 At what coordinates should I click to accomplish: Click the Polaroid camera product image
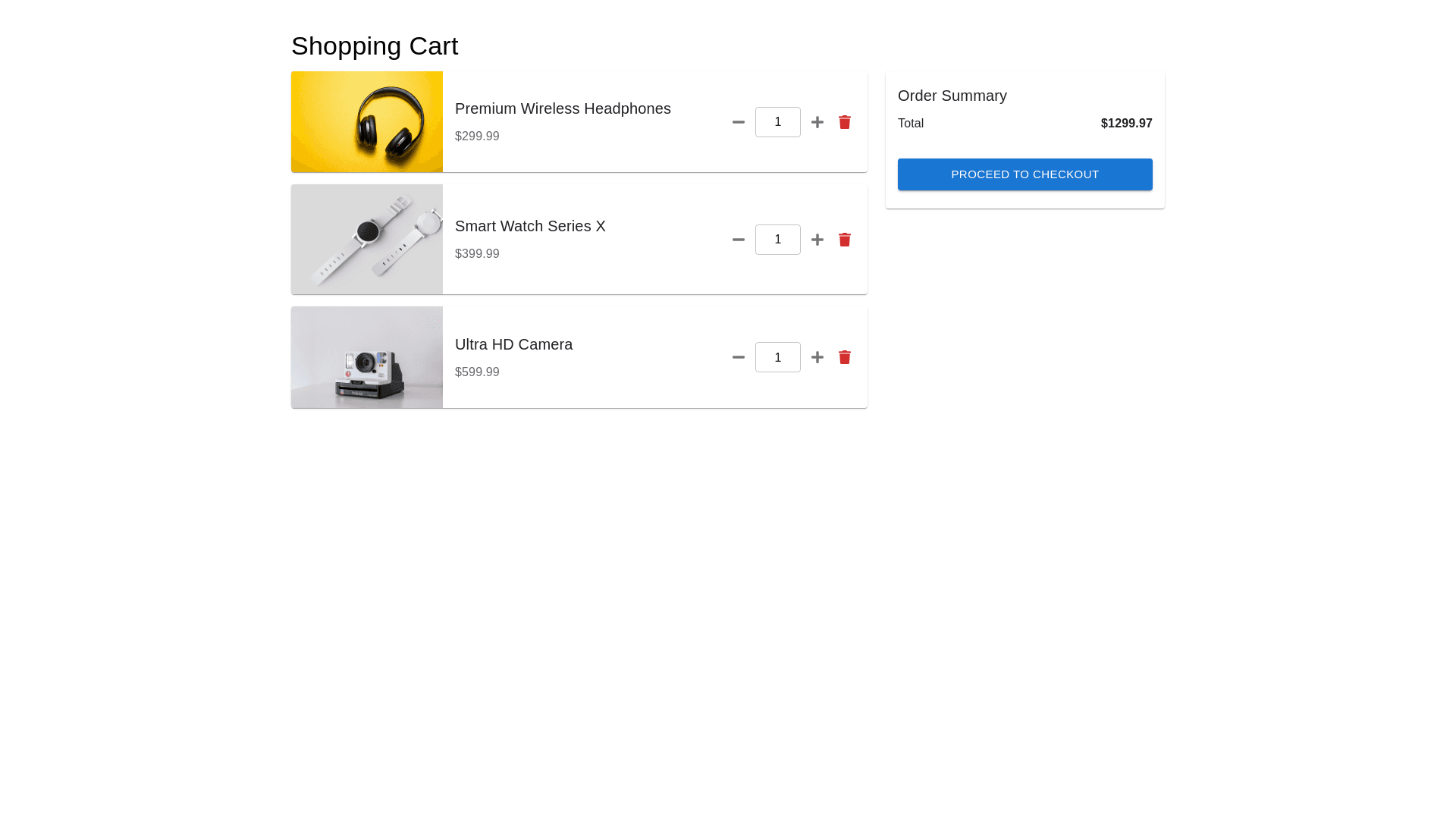(367, 357)
